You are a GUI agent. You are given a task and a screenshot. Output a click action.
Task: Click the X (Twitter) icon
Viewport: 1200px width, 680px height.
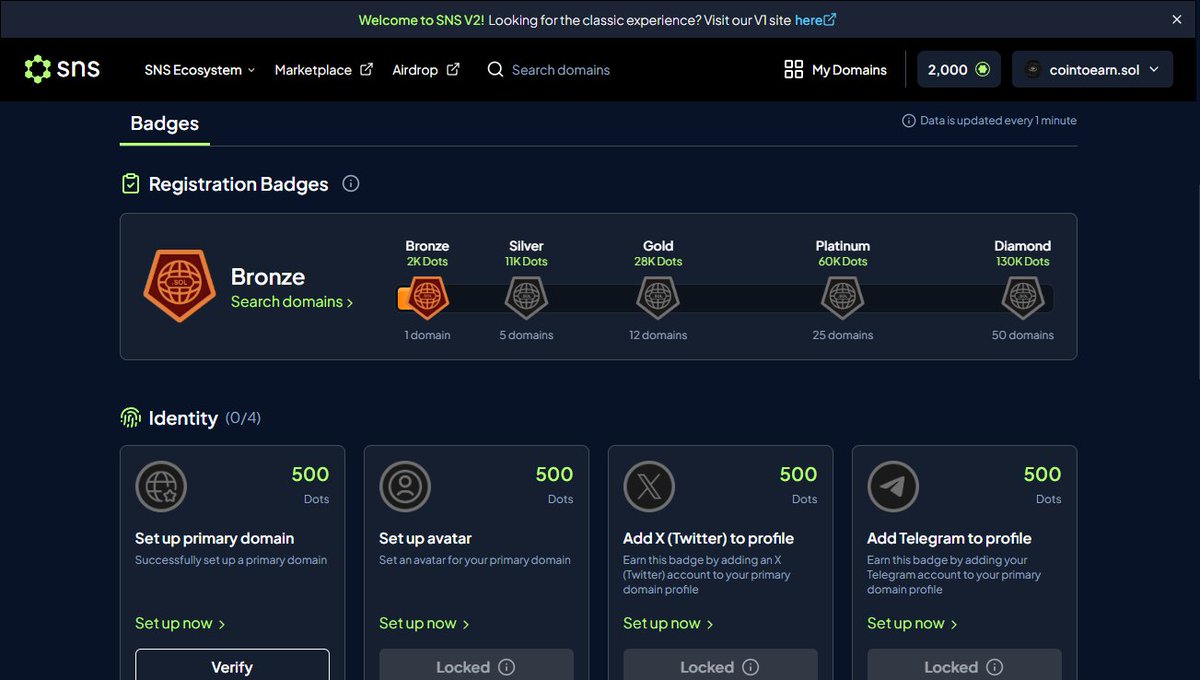tap(649, 487)
